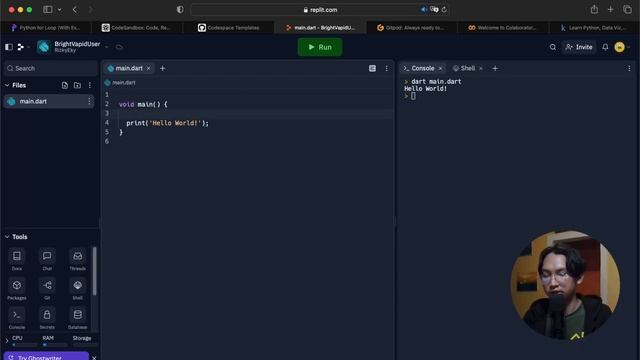Click the Hello World! console output
This screenshot has height=360, width=640.
426,89
